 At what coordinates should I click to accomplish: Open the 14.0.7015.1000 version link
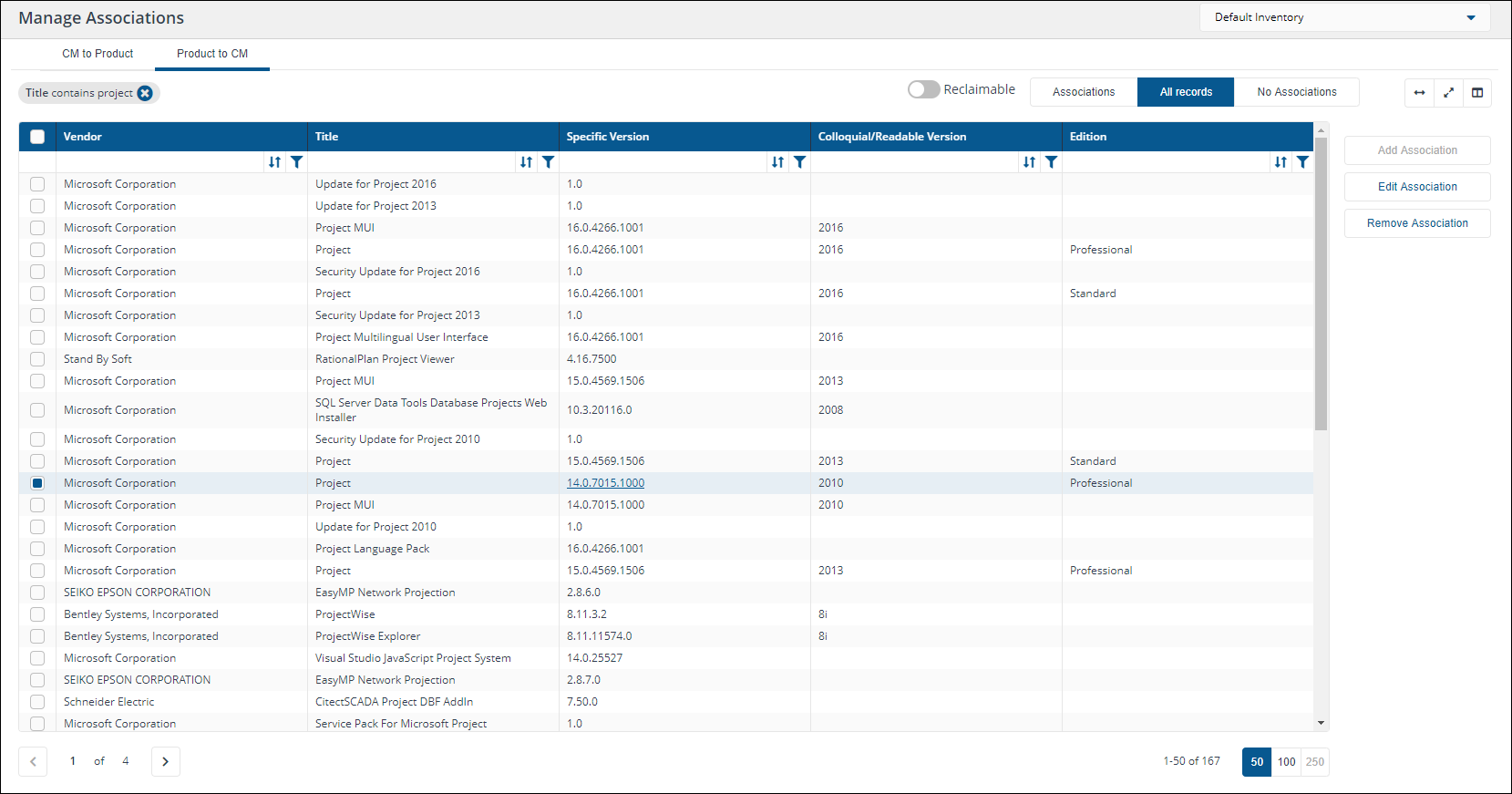pyautogui.click(x=605, y=483)
